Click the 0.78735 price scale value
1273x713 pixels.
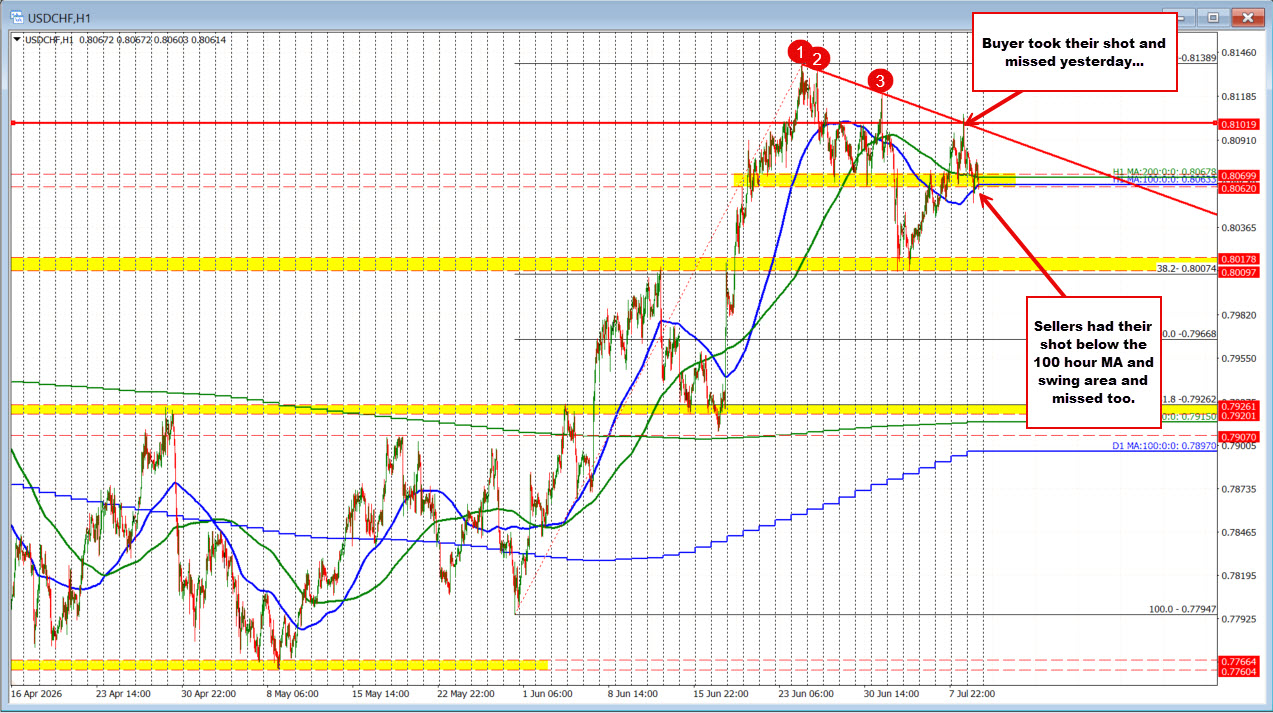tap(1238, 489)
